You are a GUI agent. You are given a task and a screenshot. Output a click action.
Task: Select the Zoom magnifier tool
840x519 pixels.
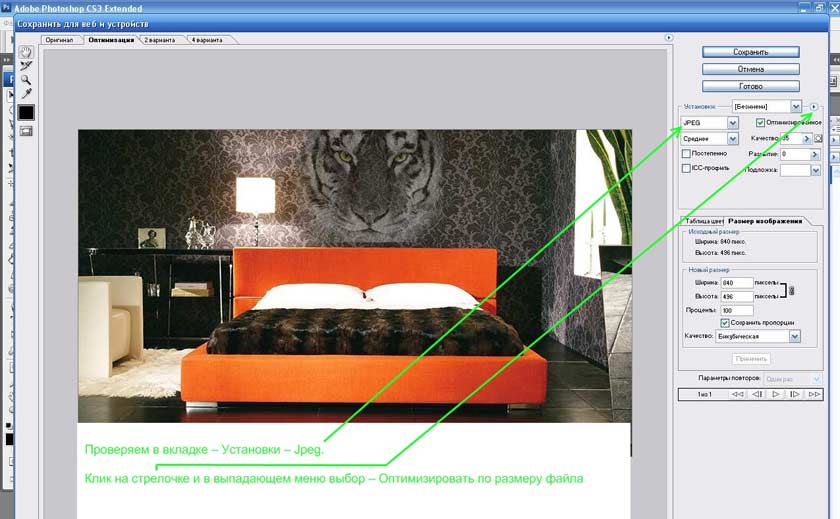26,79
